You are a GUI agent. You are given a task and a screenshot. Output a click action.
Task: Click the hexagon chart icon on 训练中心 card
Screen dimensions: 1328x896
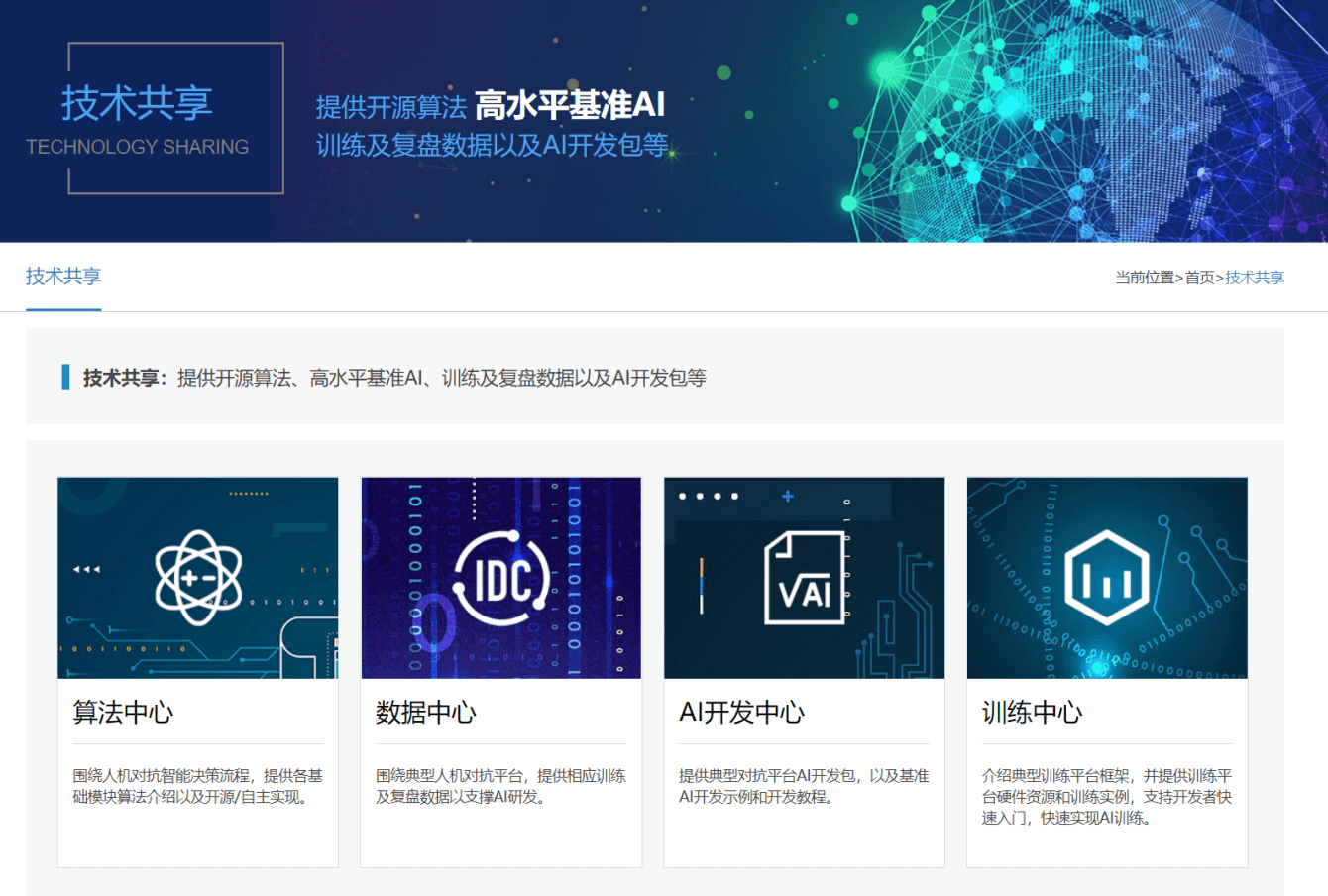pyautogui.click(x=1107, y=578)
